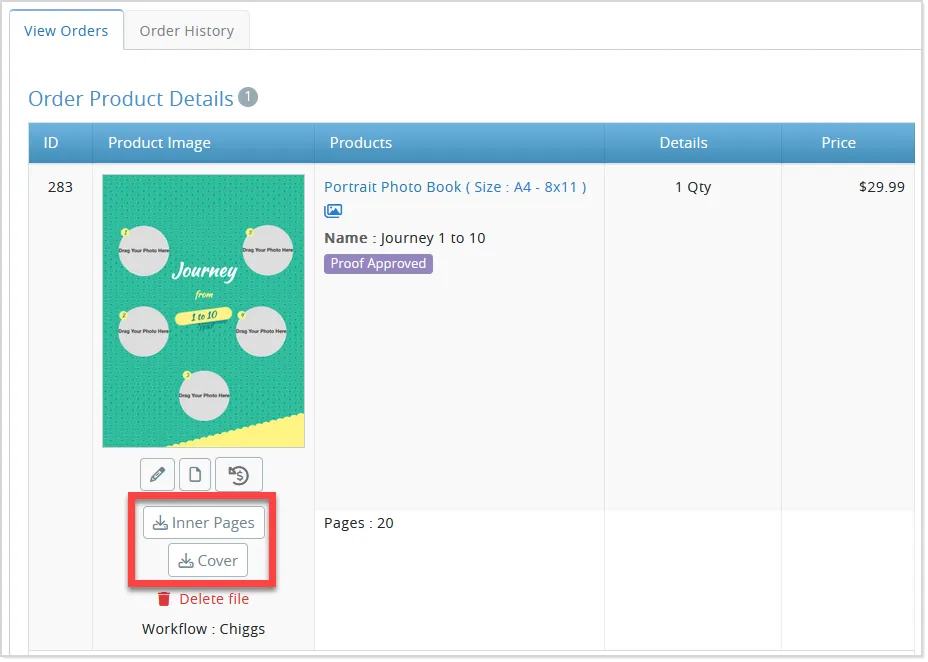Click the red trash can icon
Viewport: 928px width, 662px height.
coord(164,600)
